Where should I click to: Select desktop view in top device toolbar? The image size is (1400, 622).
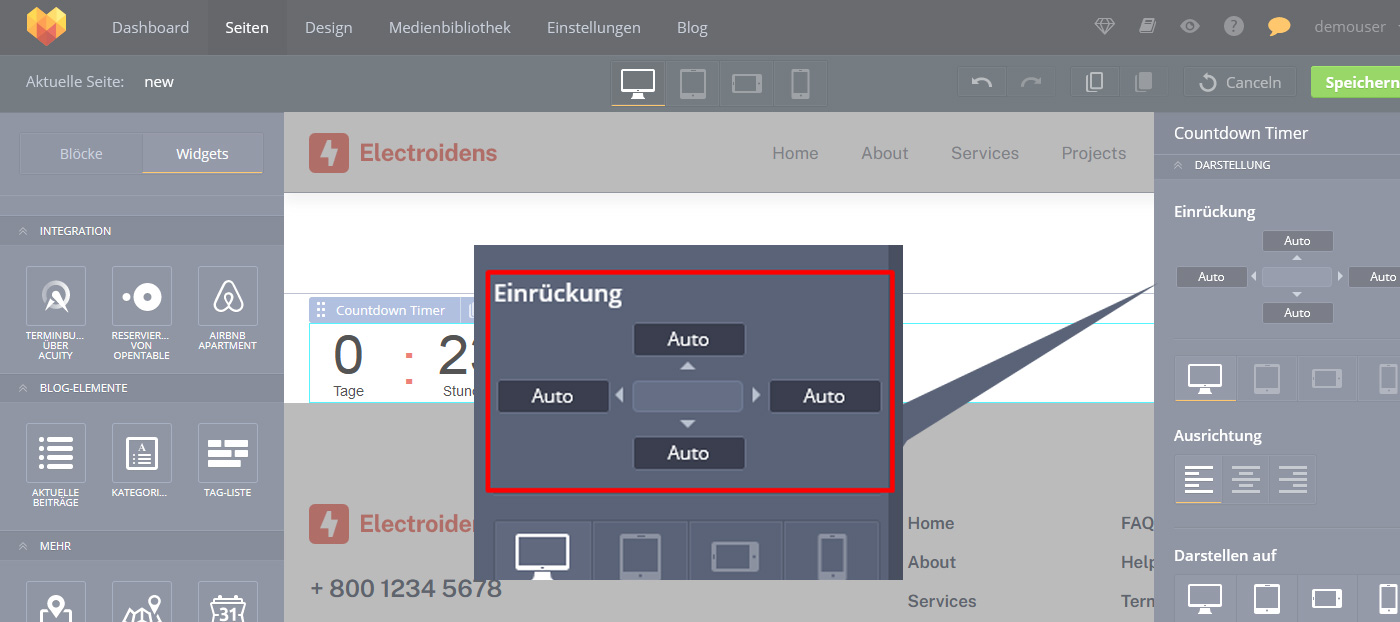point(638,83)
